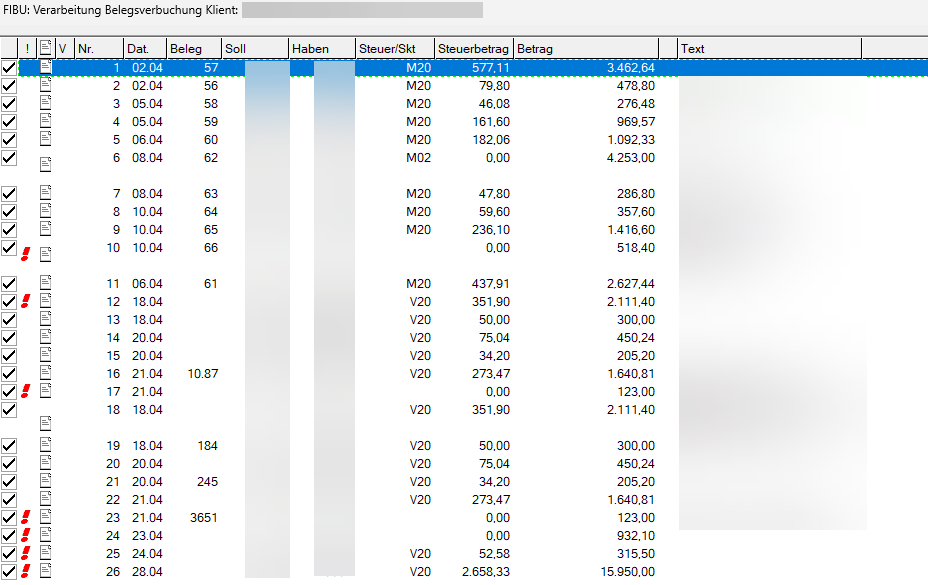This screenshot has width=928, height=585.
Task: Click document icon in row 16
Action: pyautogui.click(x=45, y=373)
